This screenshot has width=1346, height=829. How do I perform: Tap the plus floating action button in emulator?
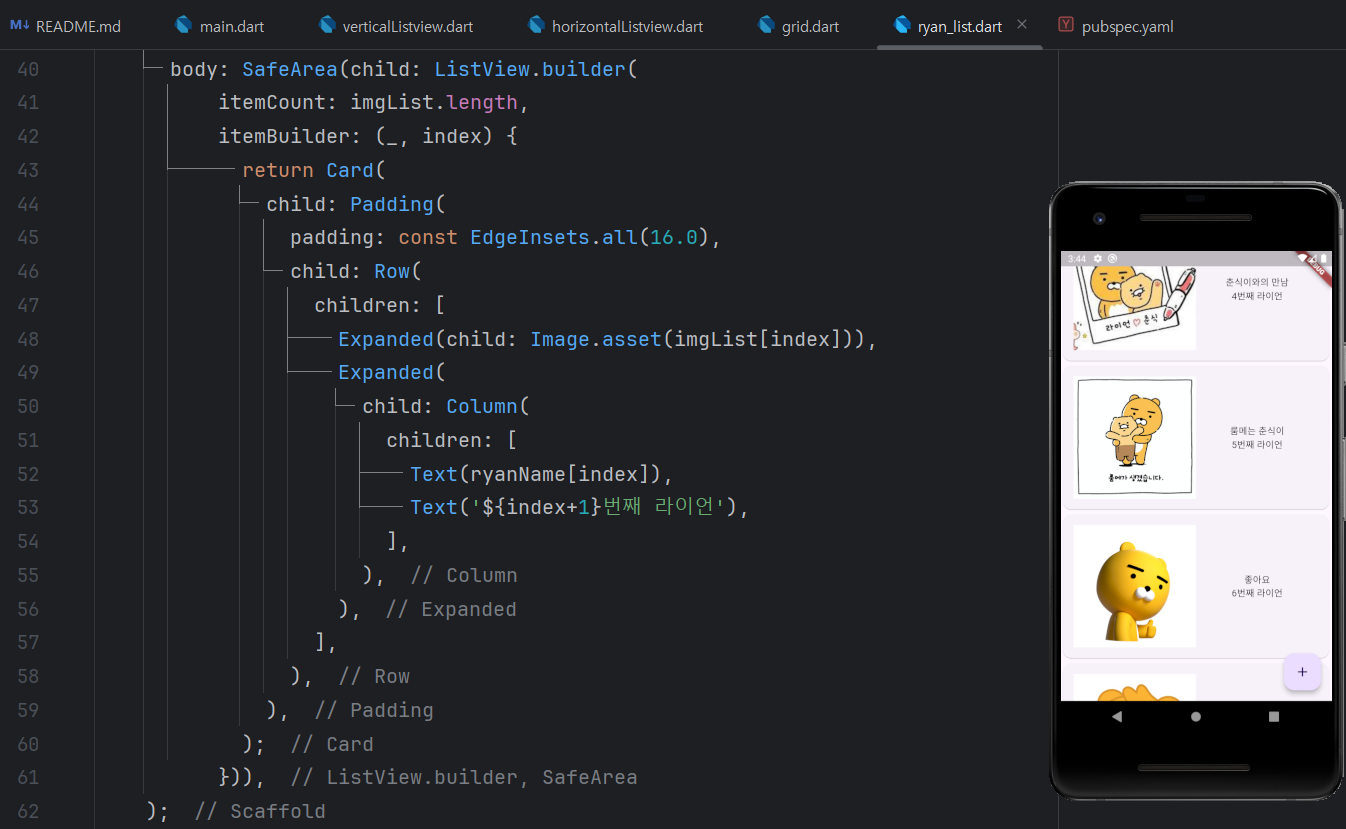[x=1302, y=672]
